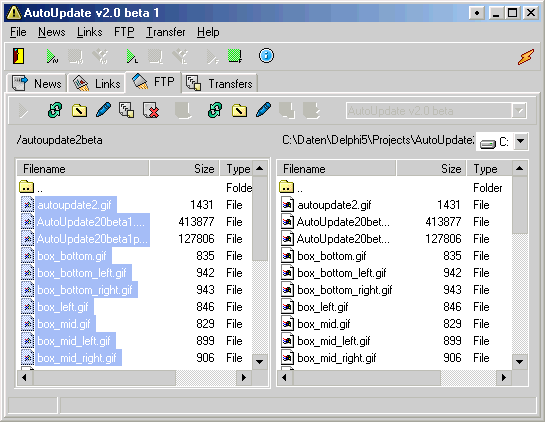Open the FTP menu
The image size is (545, 422).
pyautogui.click(x=124, y=32)
